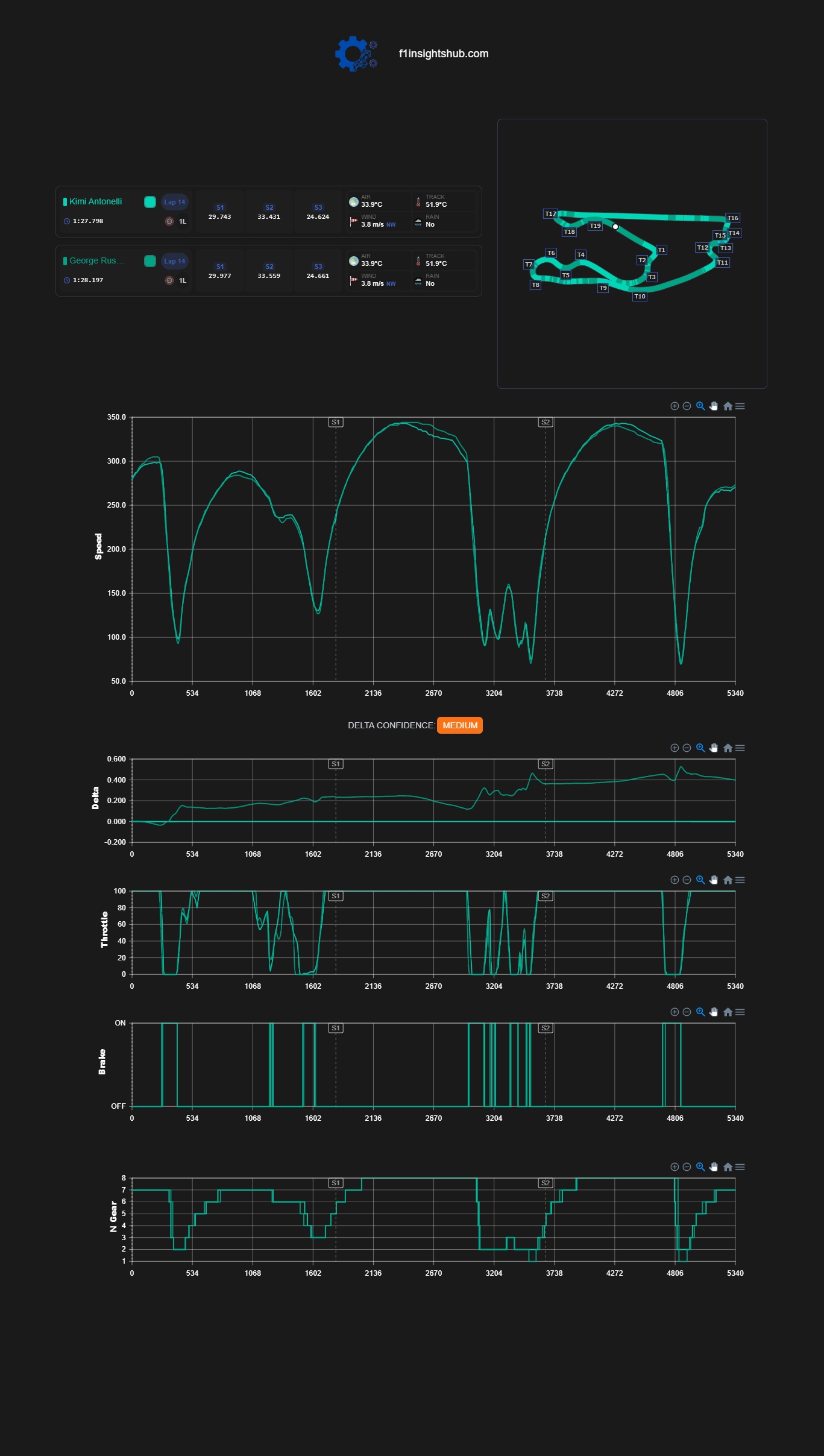The width and height of the screenshot is (824, 1456).
Task: Activate selection zoom on the Brake chart
Action: coord(700,1012)
